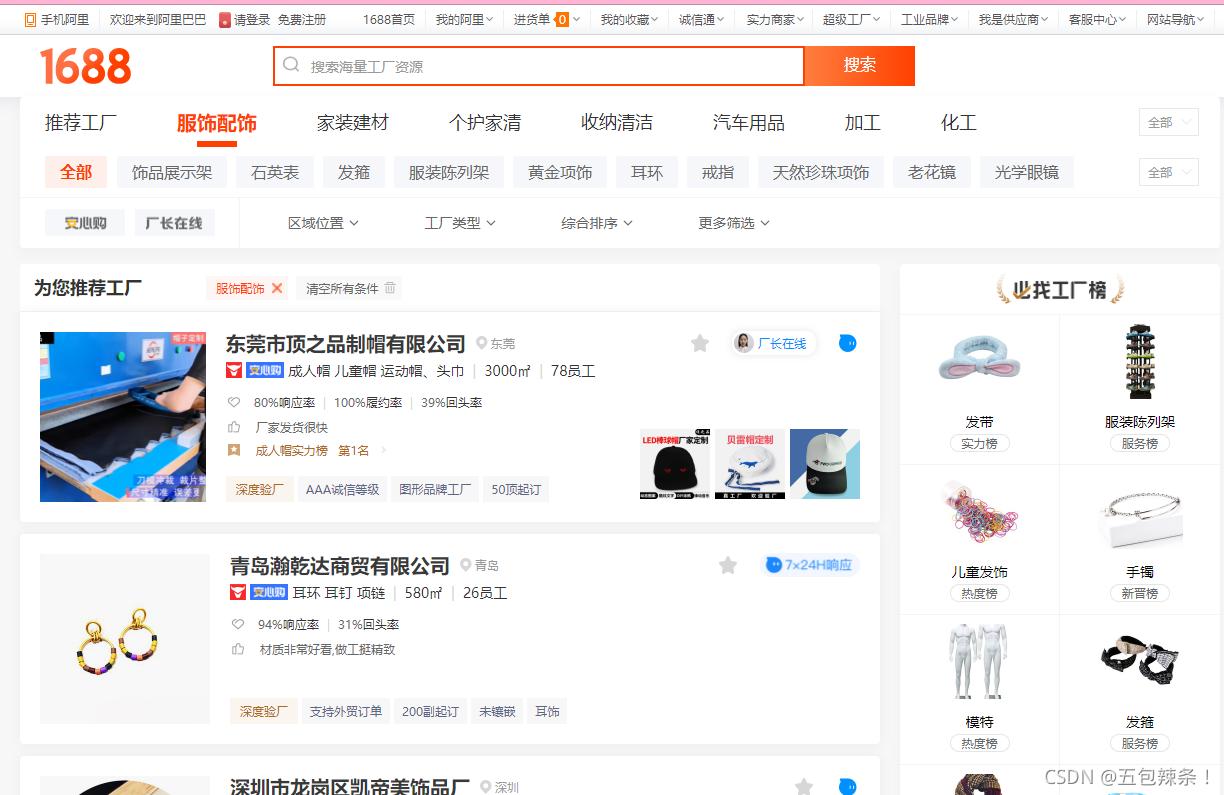Click the orange 搜索 search button
The width and height of the screenshot is (1224, 795).
[x=860, y=64]
